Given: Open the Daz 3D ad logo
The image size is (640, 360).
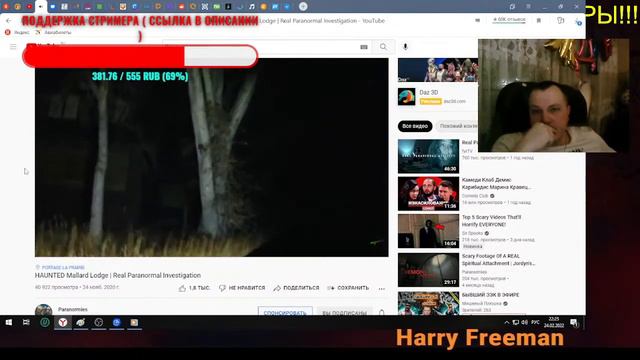Looking at the screenshot, I should pyautogui.click(x=407, y=97).
